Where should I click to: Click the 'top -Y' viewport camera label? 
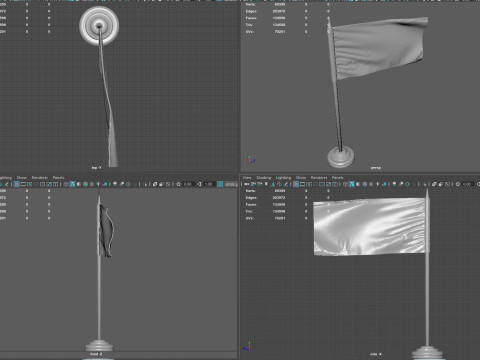tap(96, 168)
